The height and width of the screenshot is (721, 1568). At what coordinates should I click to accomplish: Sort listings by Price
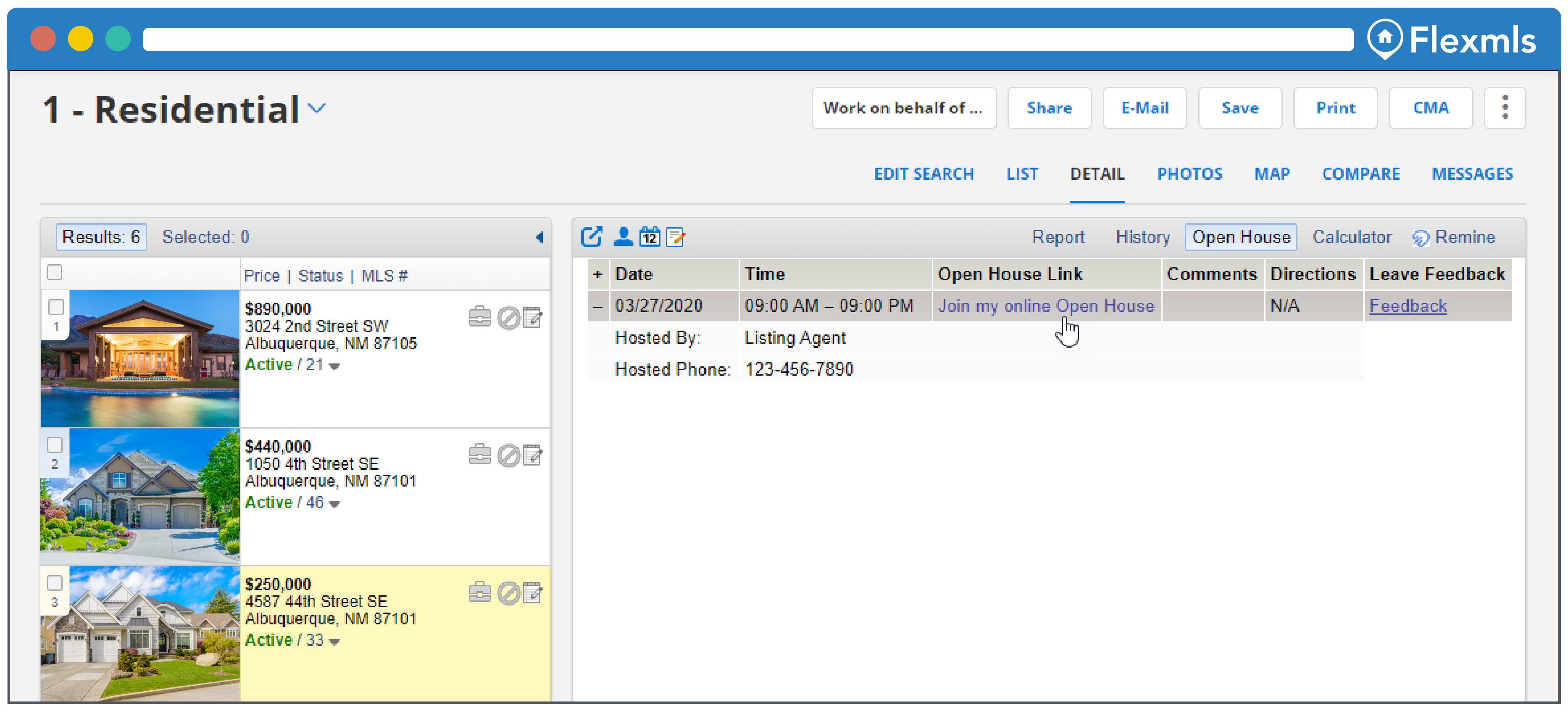pyautogui.click(x=262, y=276)
